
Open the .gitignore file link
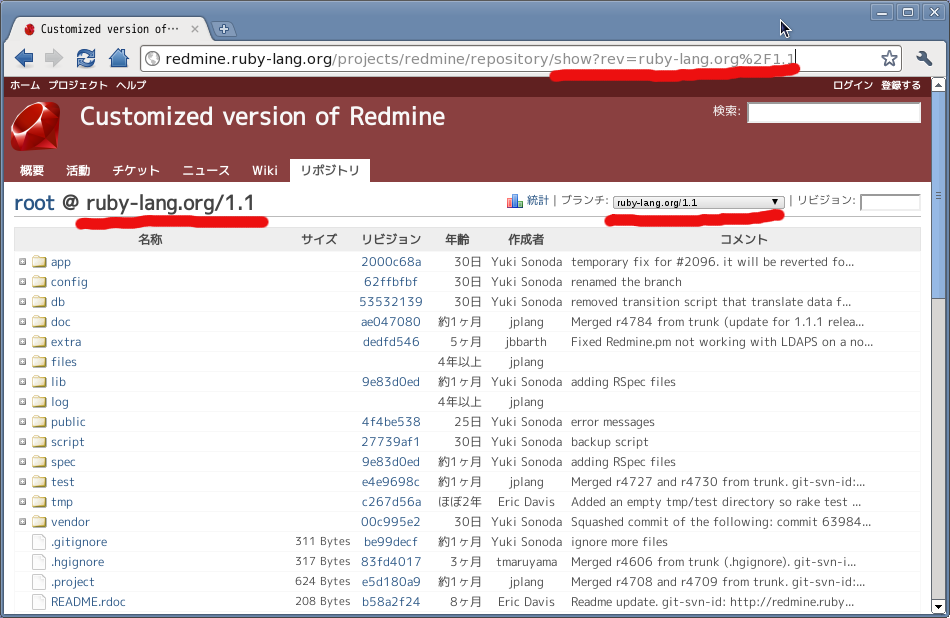(79, 542)
